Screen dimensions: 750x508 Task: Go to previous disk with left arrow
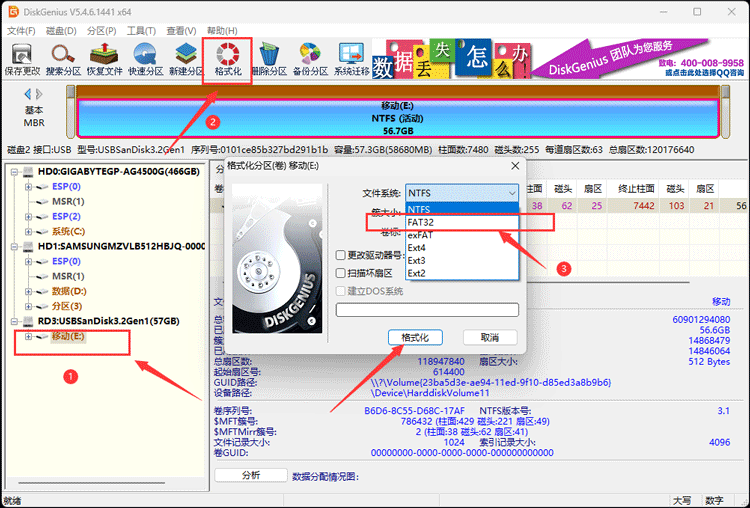pos(28,94)
